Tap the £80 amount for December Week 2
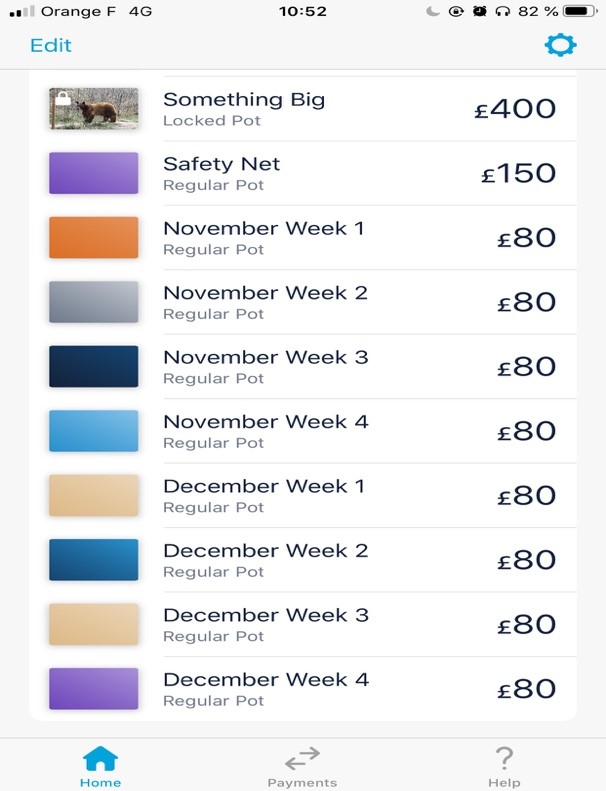Screen dimensions: 606x791 pyautogui.click(x=527, y=560)
